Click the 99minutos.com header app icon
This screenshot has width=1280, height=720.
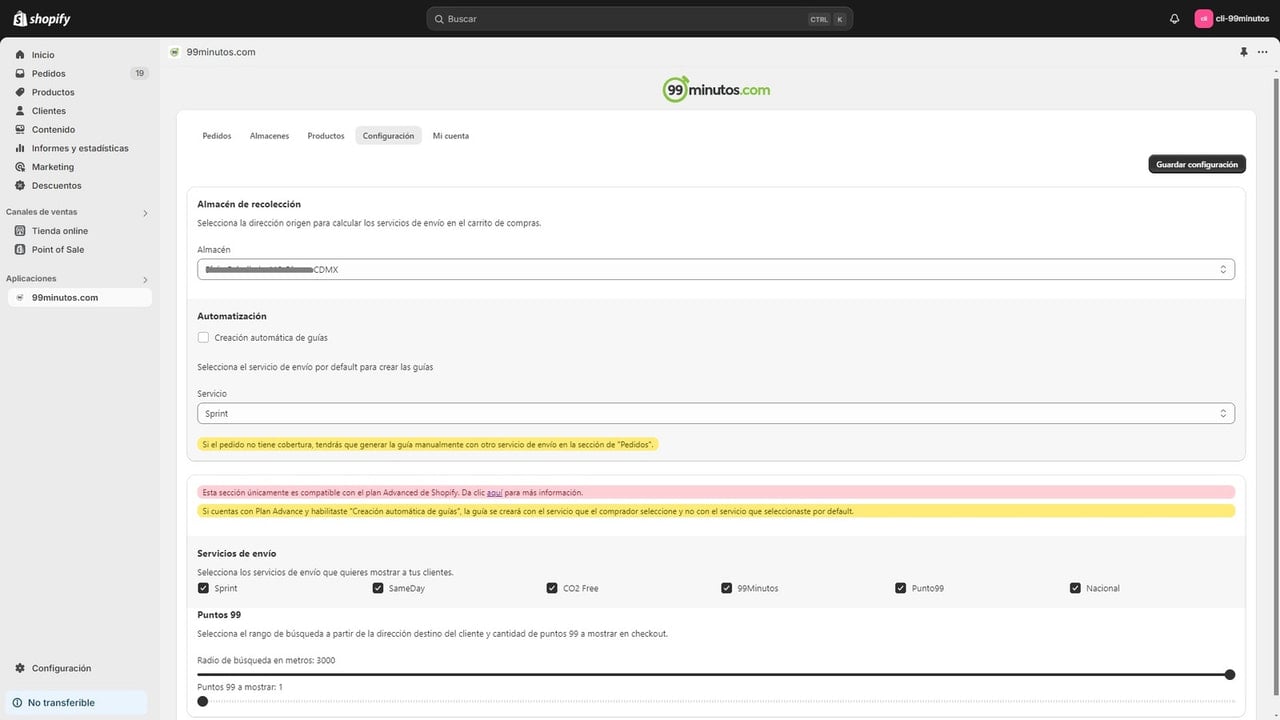pyautogui.click(x=175, y=52)
